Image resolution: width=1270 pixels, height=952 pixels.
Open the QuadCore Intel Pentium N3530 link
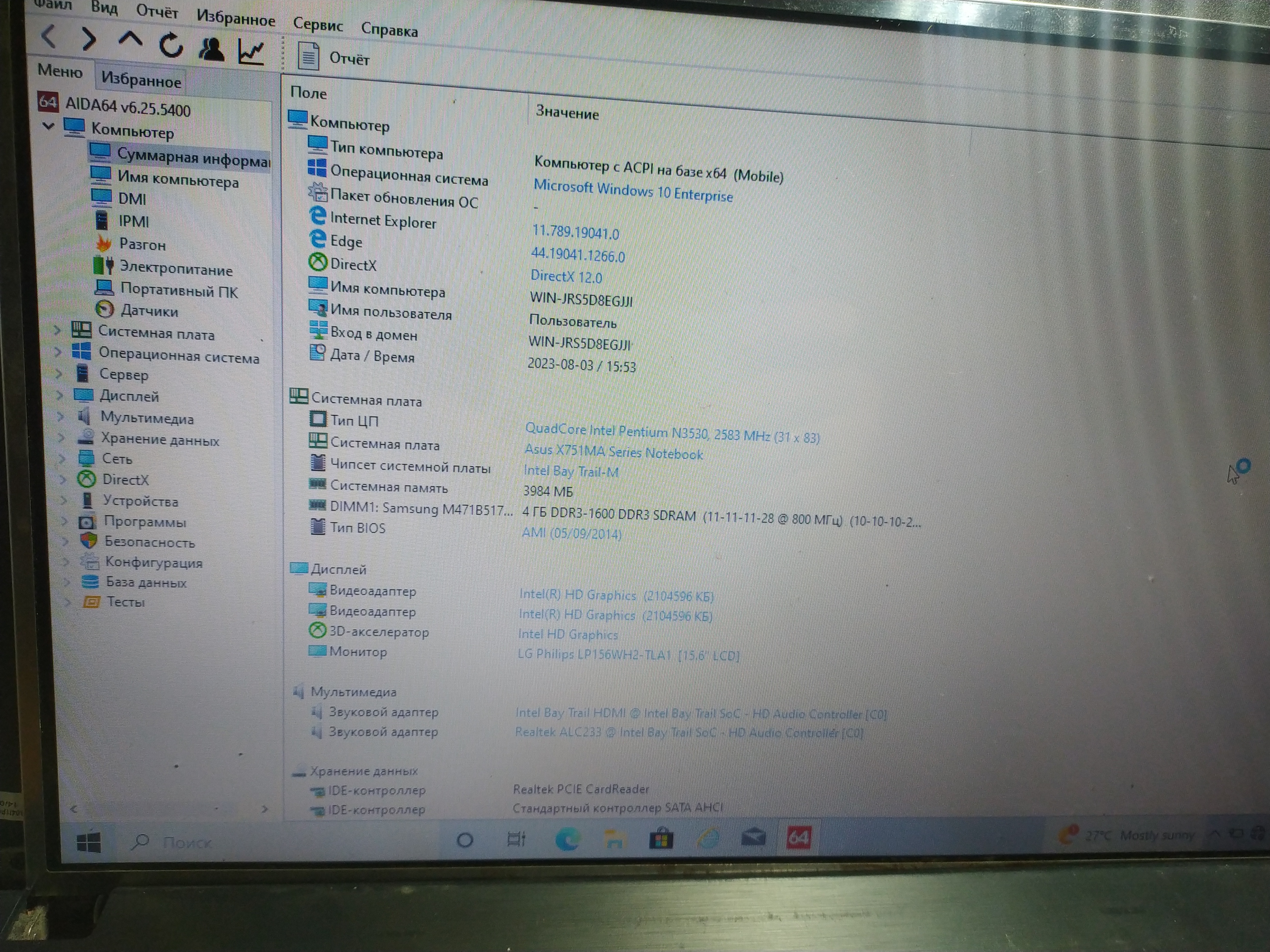point(672,433)
